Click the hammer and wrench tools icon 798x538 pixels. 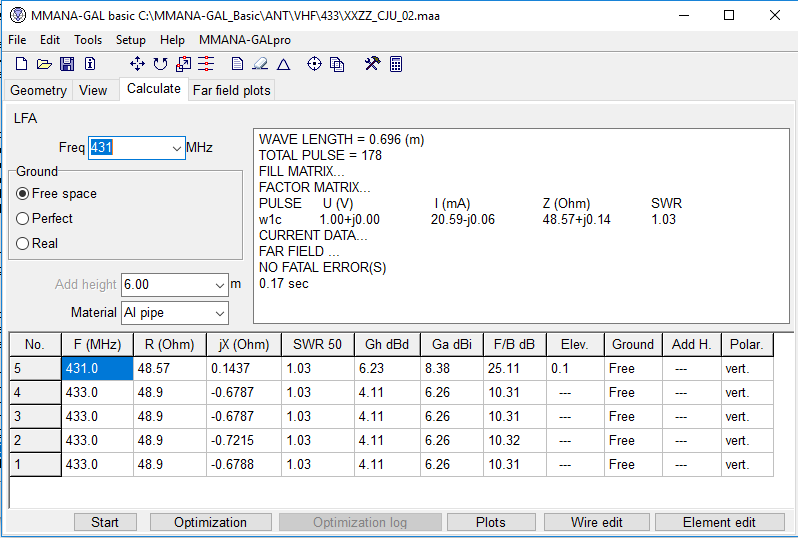click(372, 64)
